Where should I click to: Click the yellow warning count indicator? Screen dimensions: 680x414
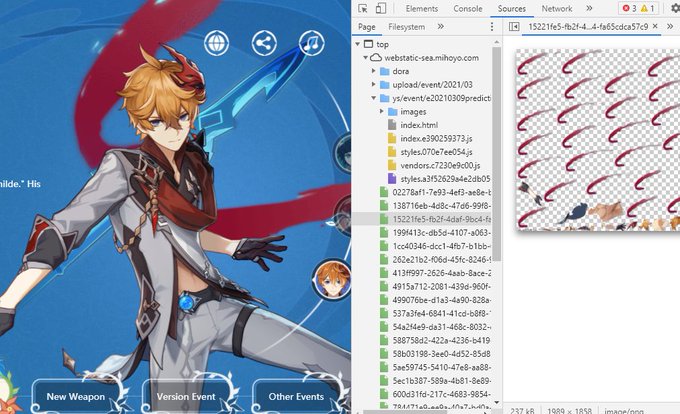[x=647, y=8]
